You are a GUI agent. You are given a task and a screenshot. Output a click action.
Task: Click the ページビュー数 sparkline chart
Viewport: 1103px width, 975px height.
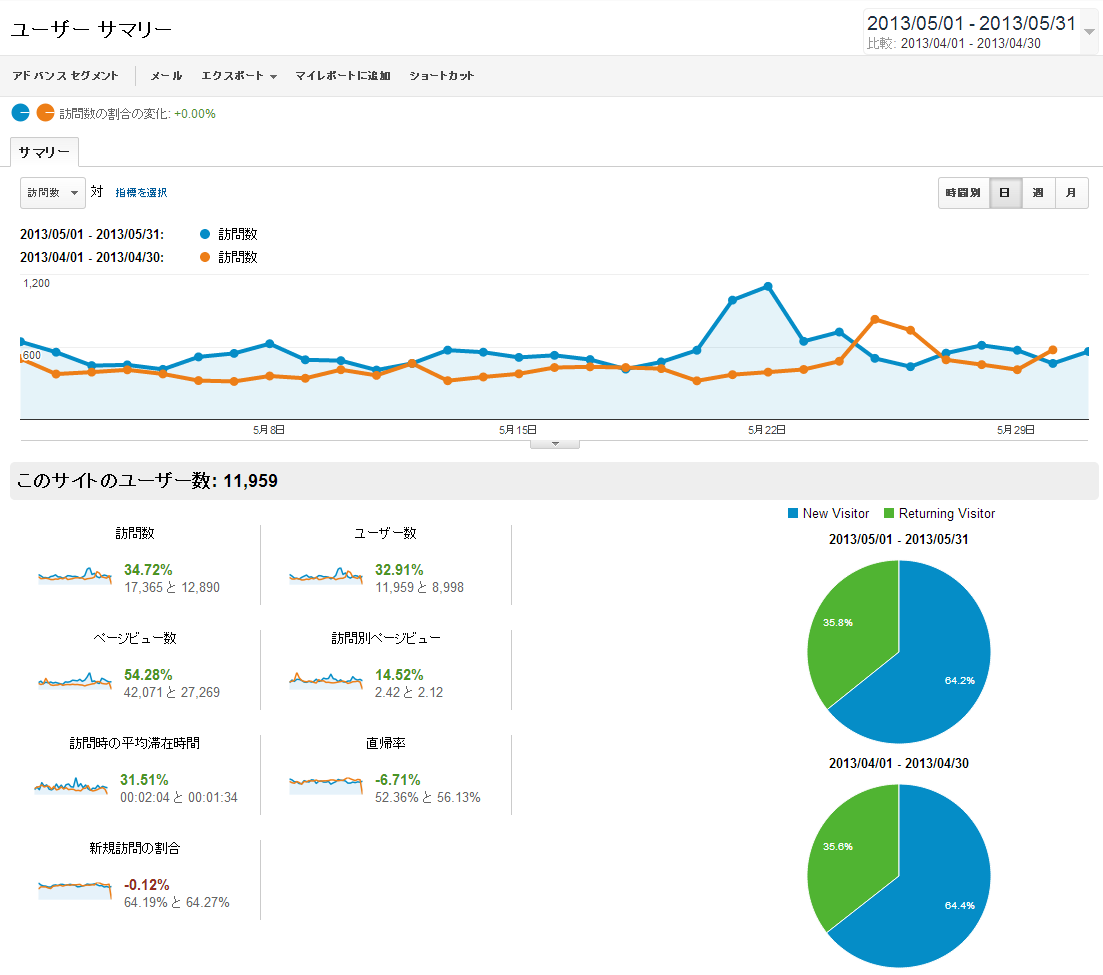(x=75, y=681)
